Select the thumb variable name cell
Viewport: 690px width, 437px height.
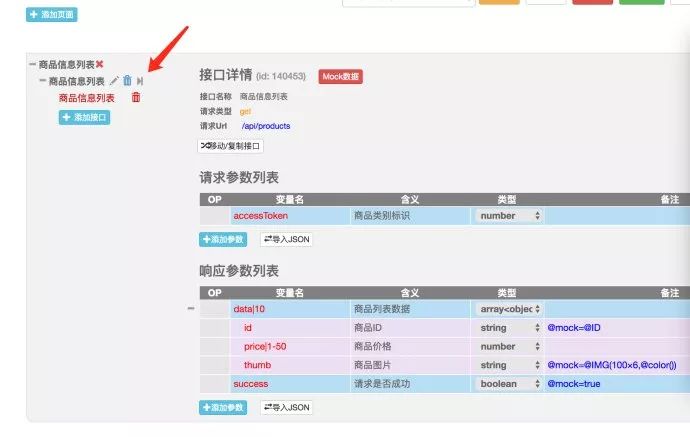click(290, 365)
